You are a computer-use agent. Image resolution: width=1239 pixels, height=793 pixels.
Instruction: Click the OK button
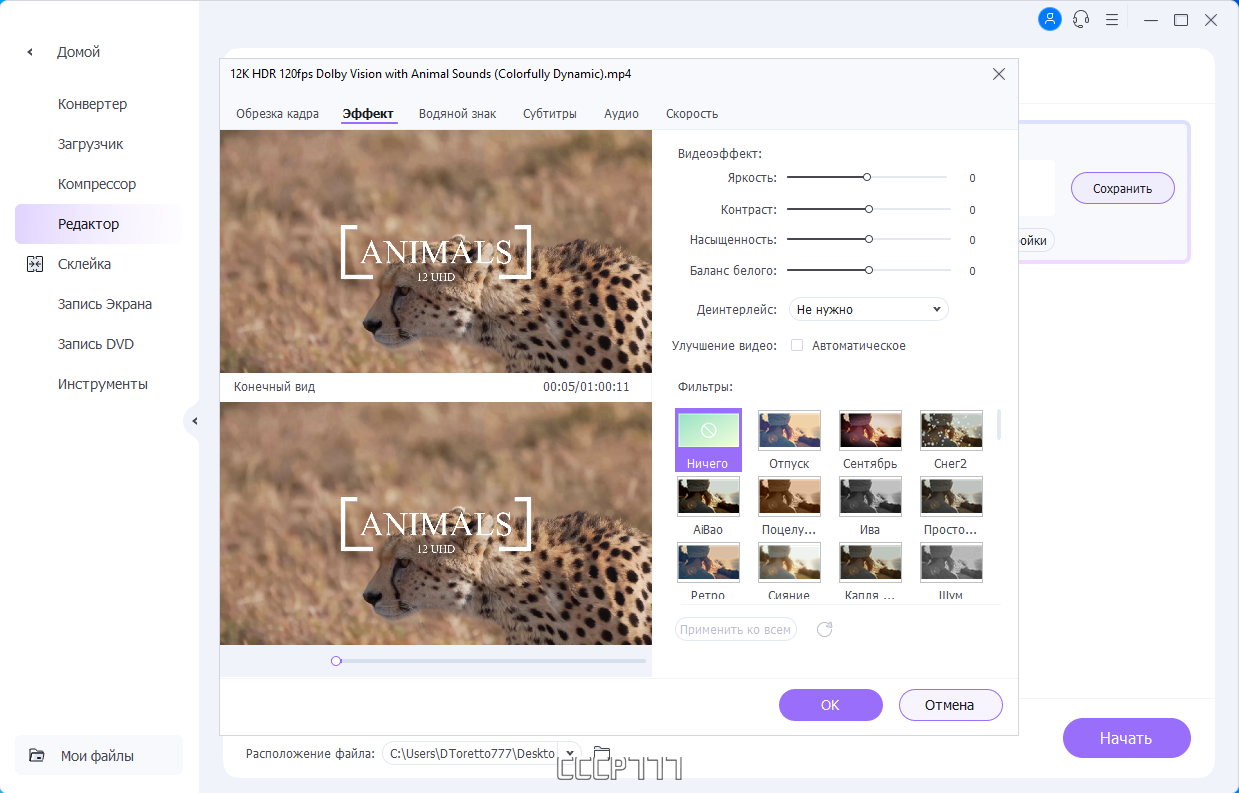[x=831, y=705]
